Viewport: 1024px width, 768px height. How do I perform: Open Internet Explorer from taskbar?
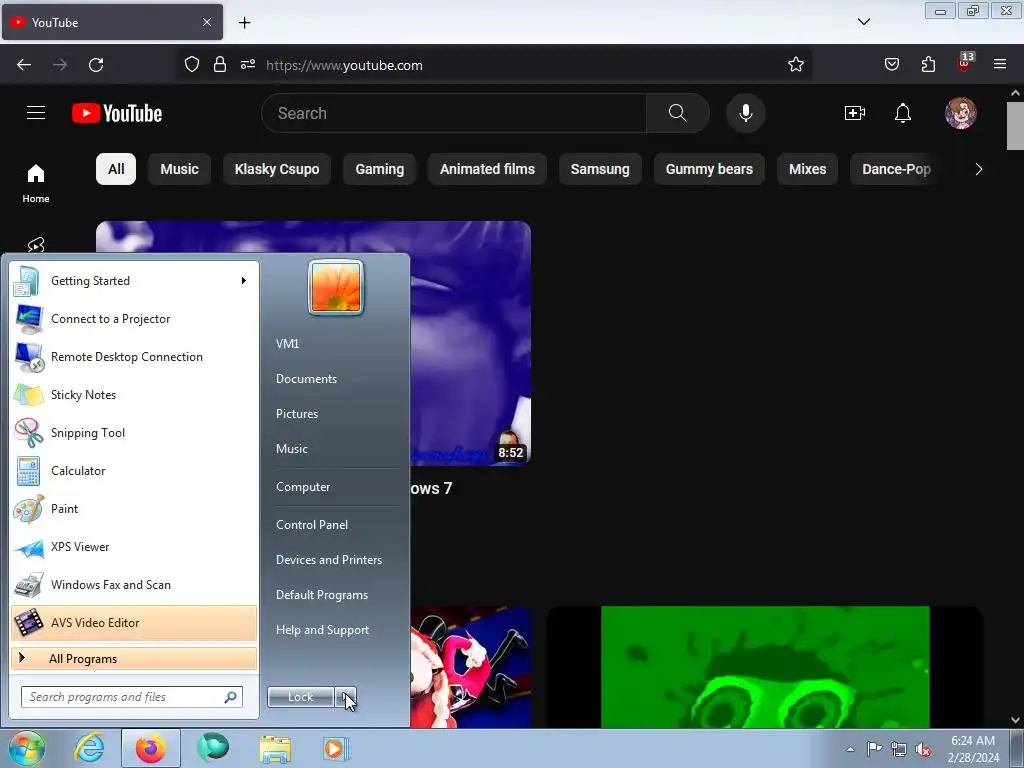[89, 748]
